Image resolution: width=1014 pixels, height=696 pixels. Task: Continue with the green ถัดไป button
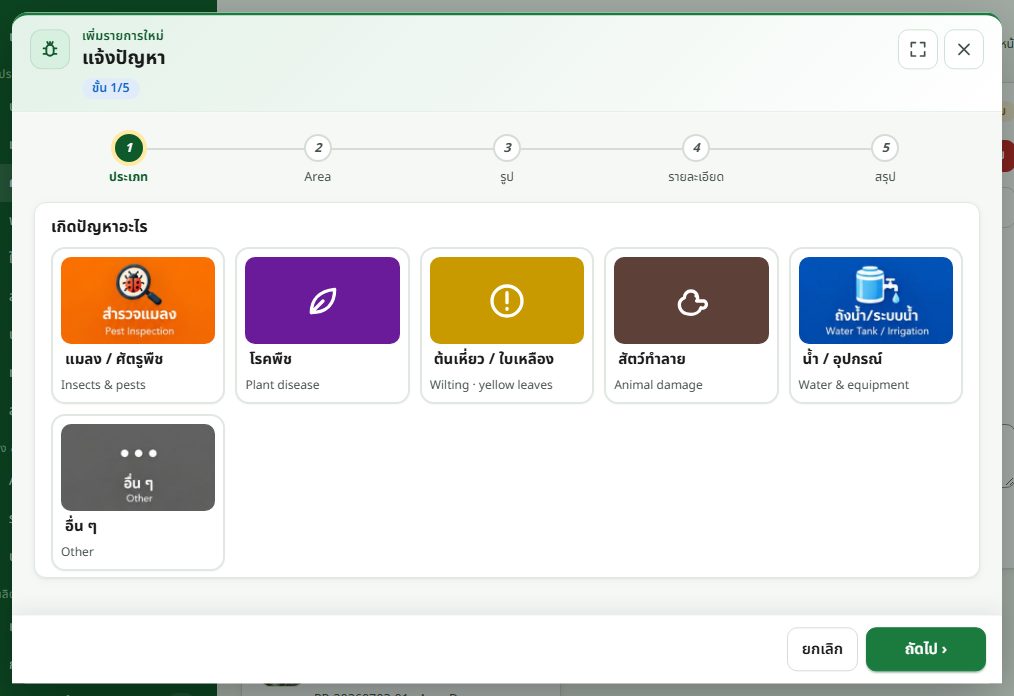click(925, 649)
